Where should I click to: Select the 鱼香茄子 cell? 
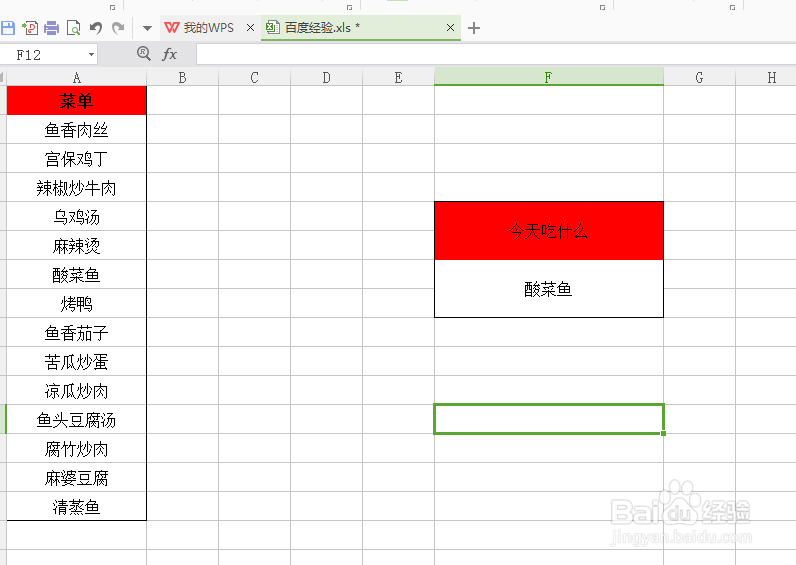coord(77,333)
